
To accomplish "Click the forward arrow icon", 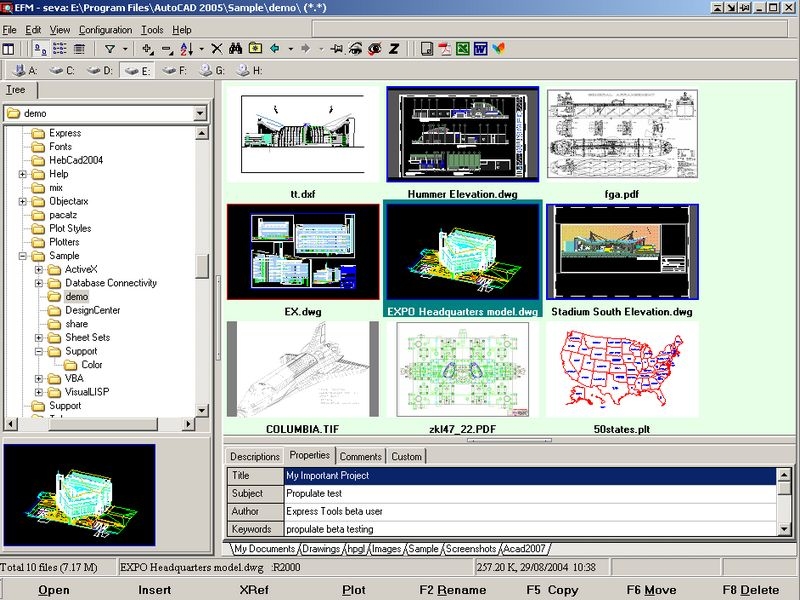I will coord(306,49).
